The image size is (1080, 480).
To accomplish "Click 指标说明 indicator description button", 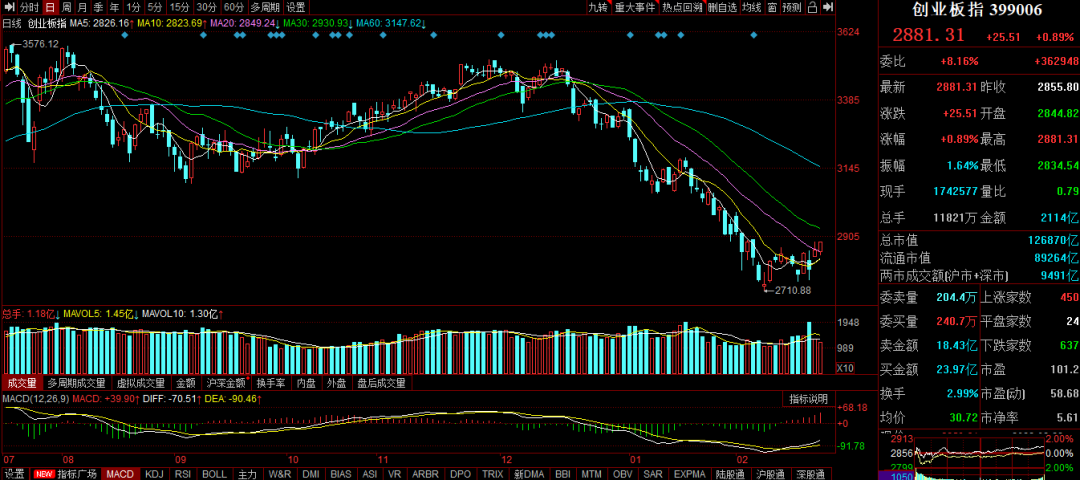I will [x=809, y=399].
